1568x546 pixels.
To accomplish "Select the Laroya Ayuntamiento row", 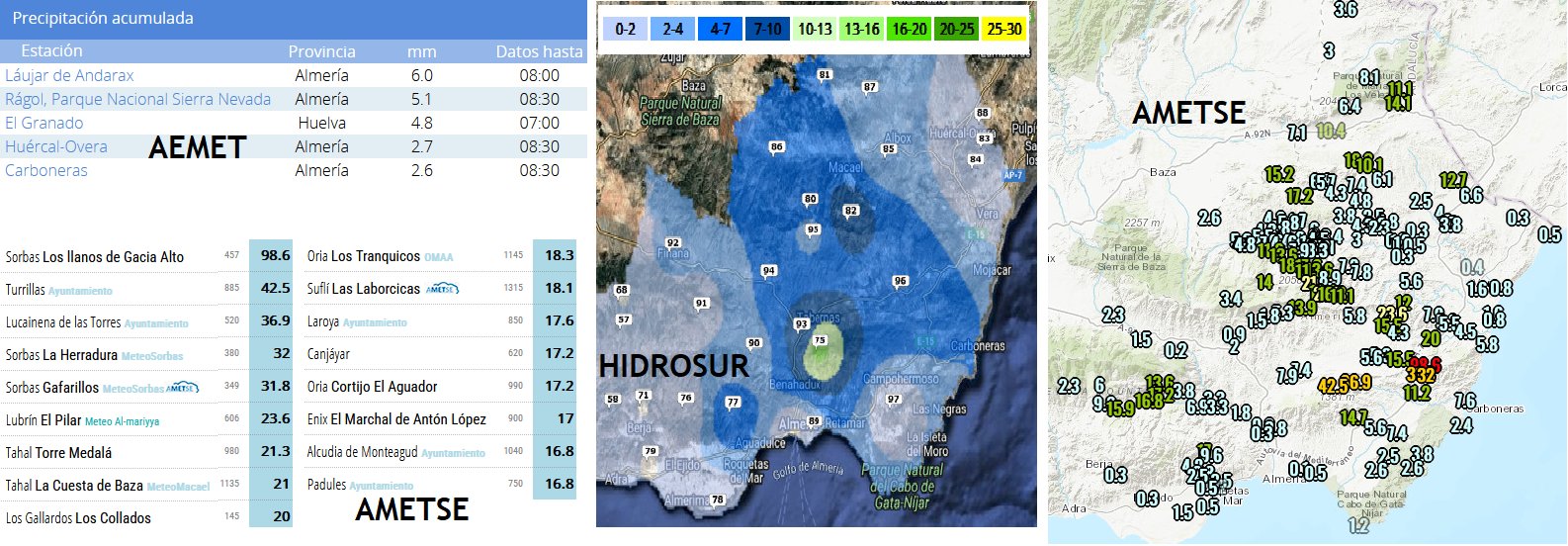I will (x=441, y=320).
